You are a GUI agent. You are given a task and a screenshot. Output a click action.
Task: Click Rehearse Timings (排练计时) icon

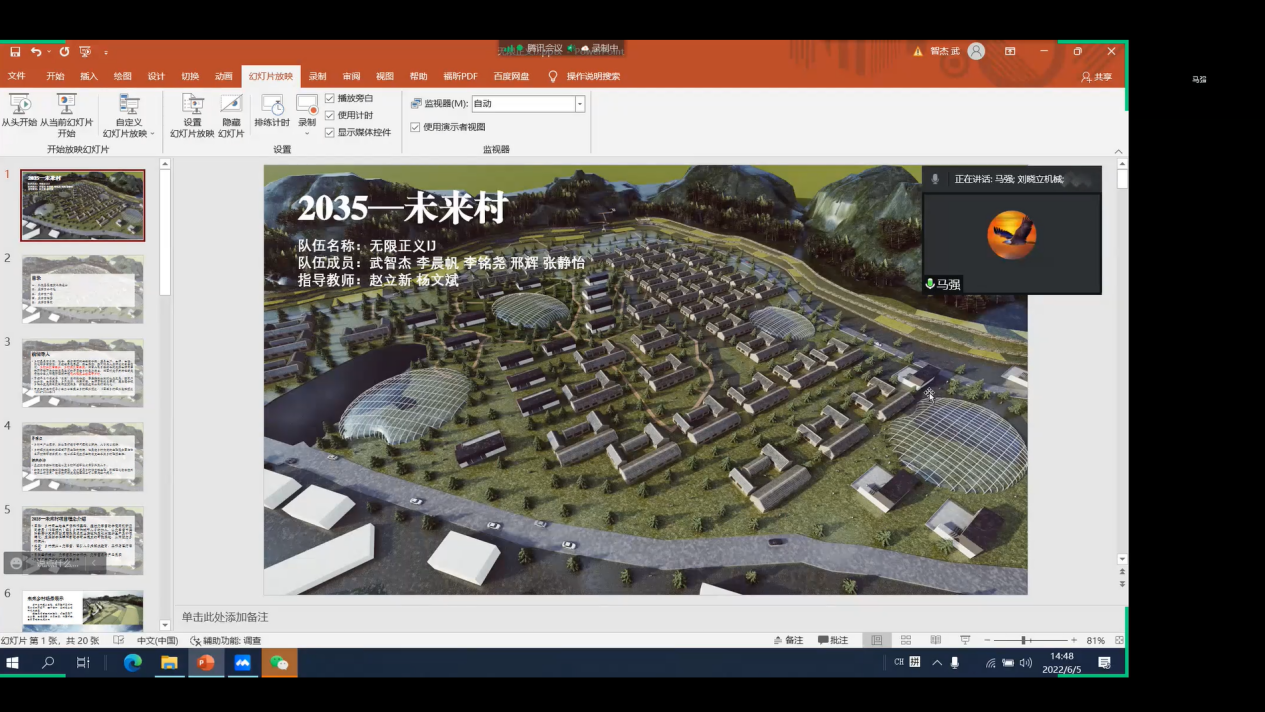point(271,110)
